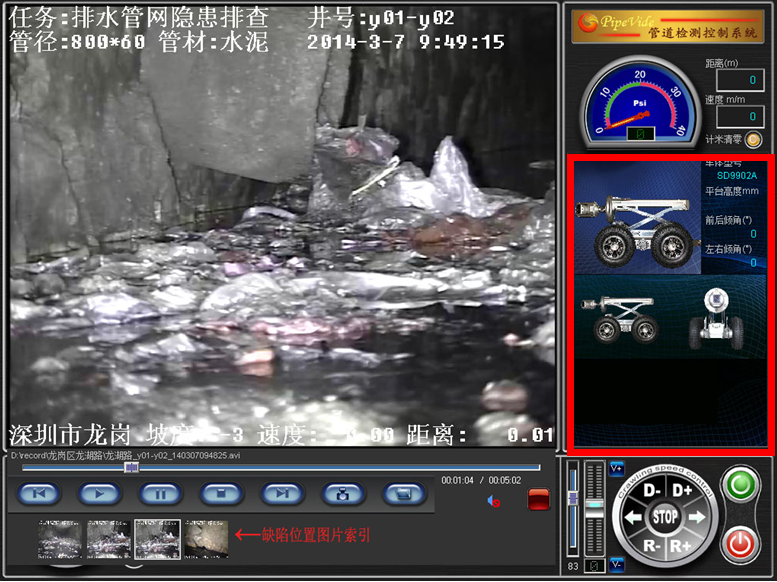Click the 左右倾角 tilt label

(x=728, y=249)
